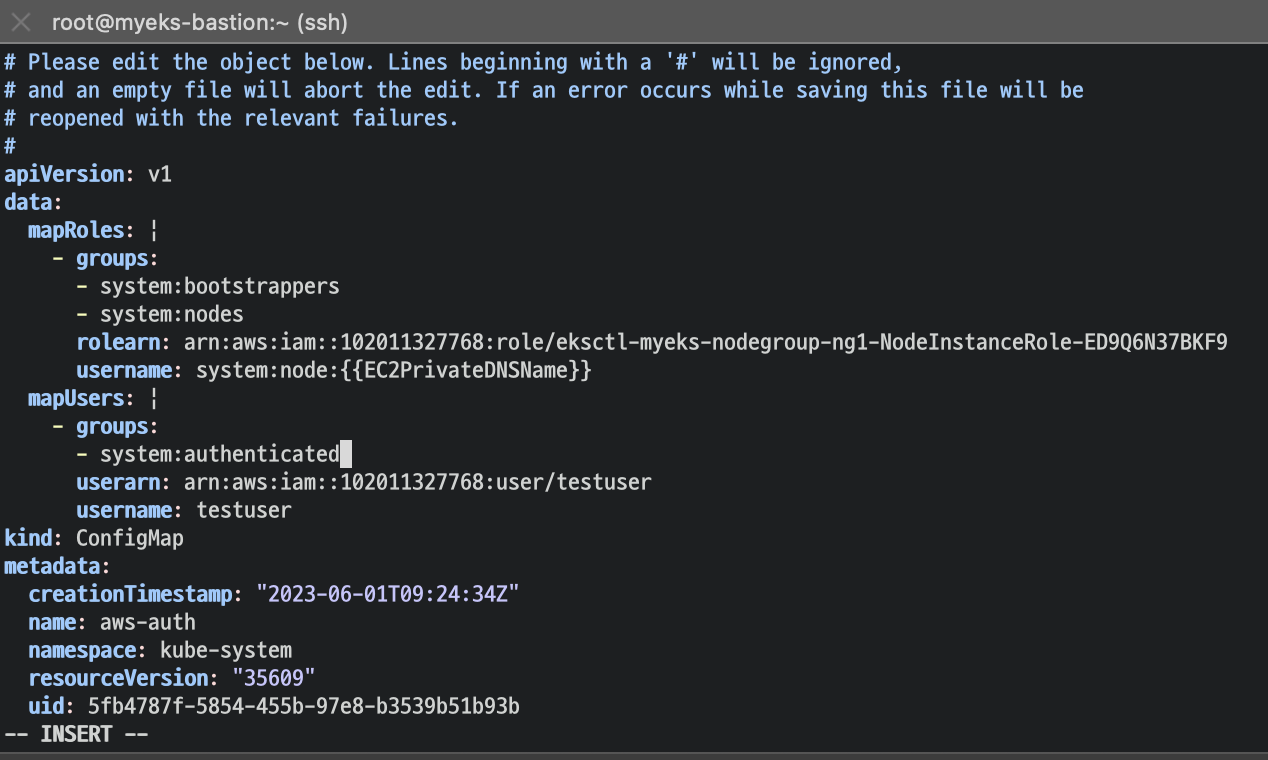Click the metadata key
The height and width of the screenshot is (760, 1268).
pos(52,566)
